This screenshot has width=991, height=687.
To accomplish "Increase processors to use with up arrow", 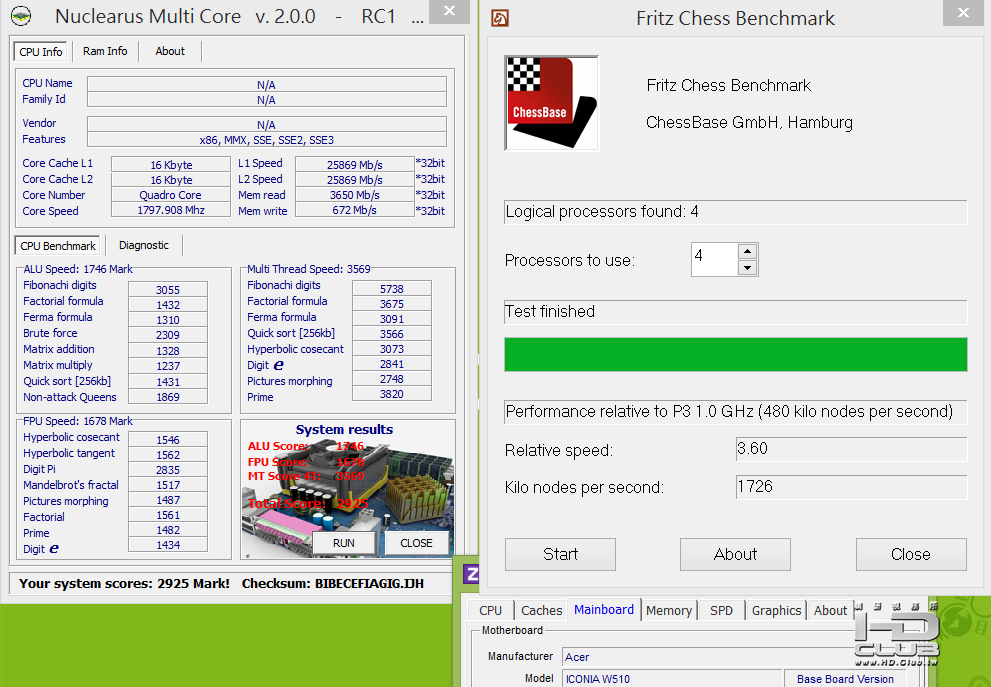I will pos(748,252).
